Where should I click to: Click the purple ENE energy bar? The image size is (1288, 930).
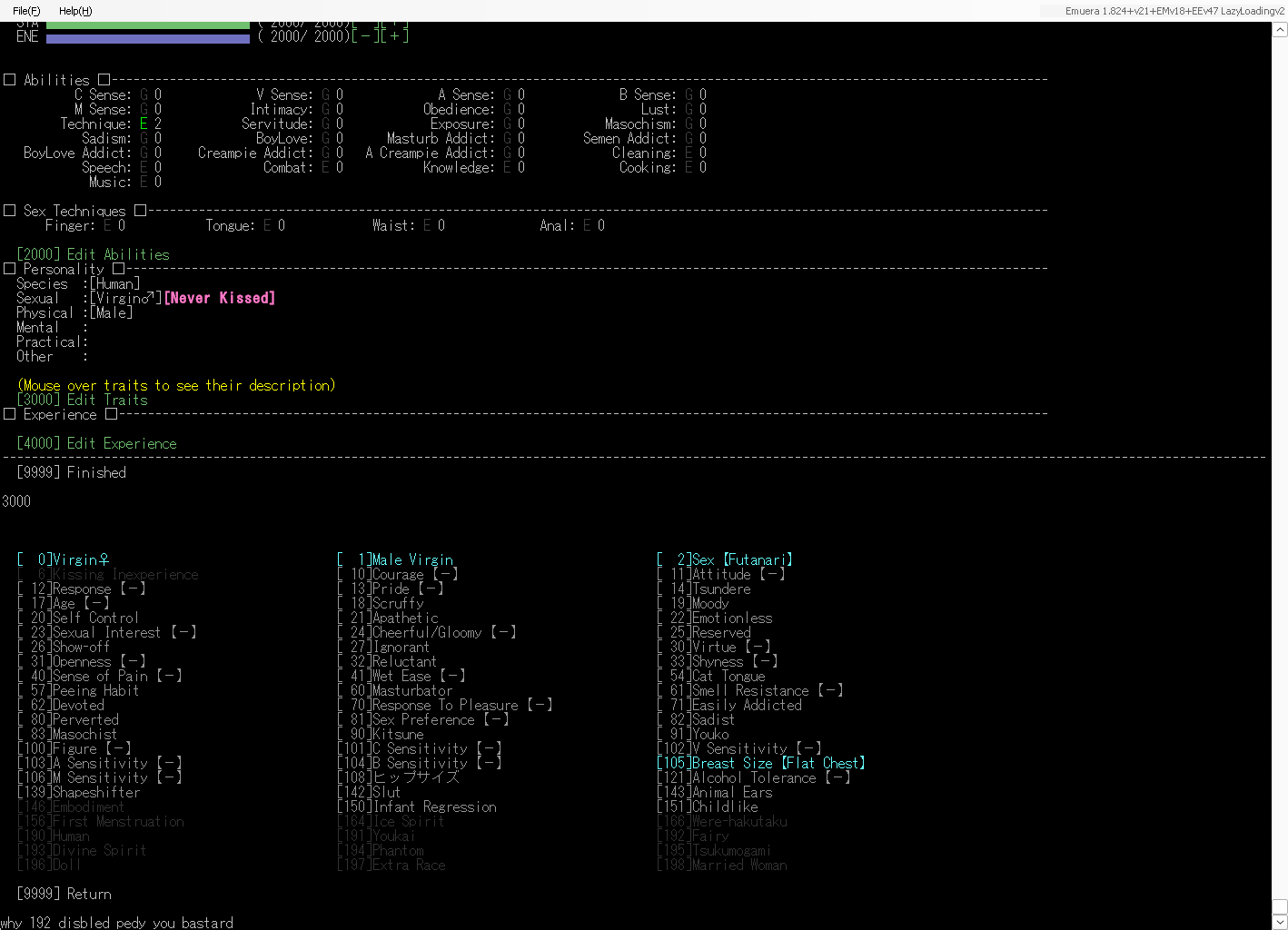coord(147,38)
